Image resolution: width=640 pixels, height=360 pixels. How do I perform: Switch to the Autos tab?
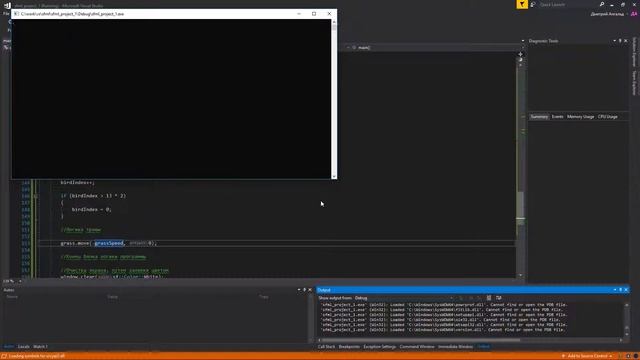[x=9, y=347]
